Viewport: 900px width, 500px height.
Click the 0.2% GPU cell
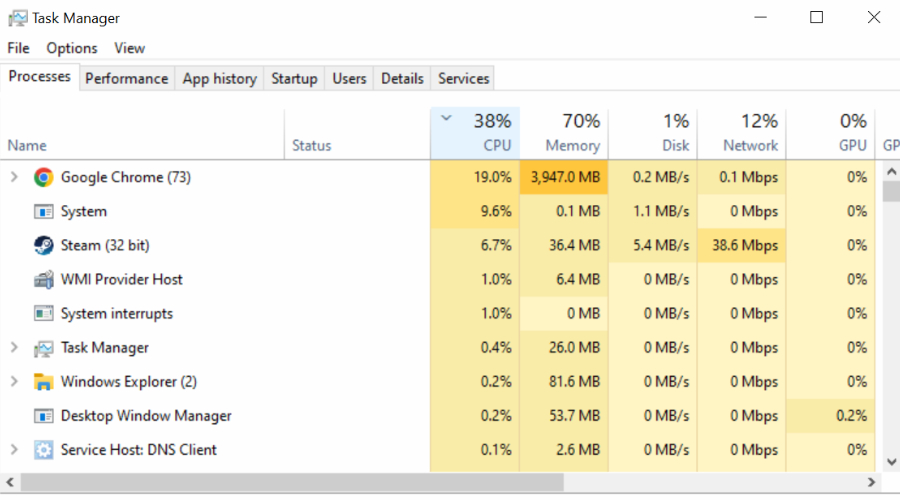coord(831,416)
